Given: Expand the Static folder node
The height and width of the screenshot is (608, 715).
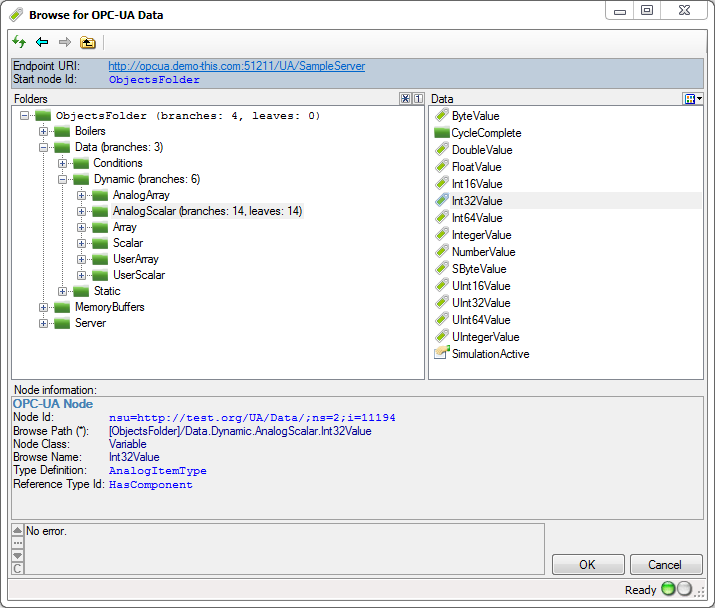Looking at the screenshot, I should pos(63,291).
